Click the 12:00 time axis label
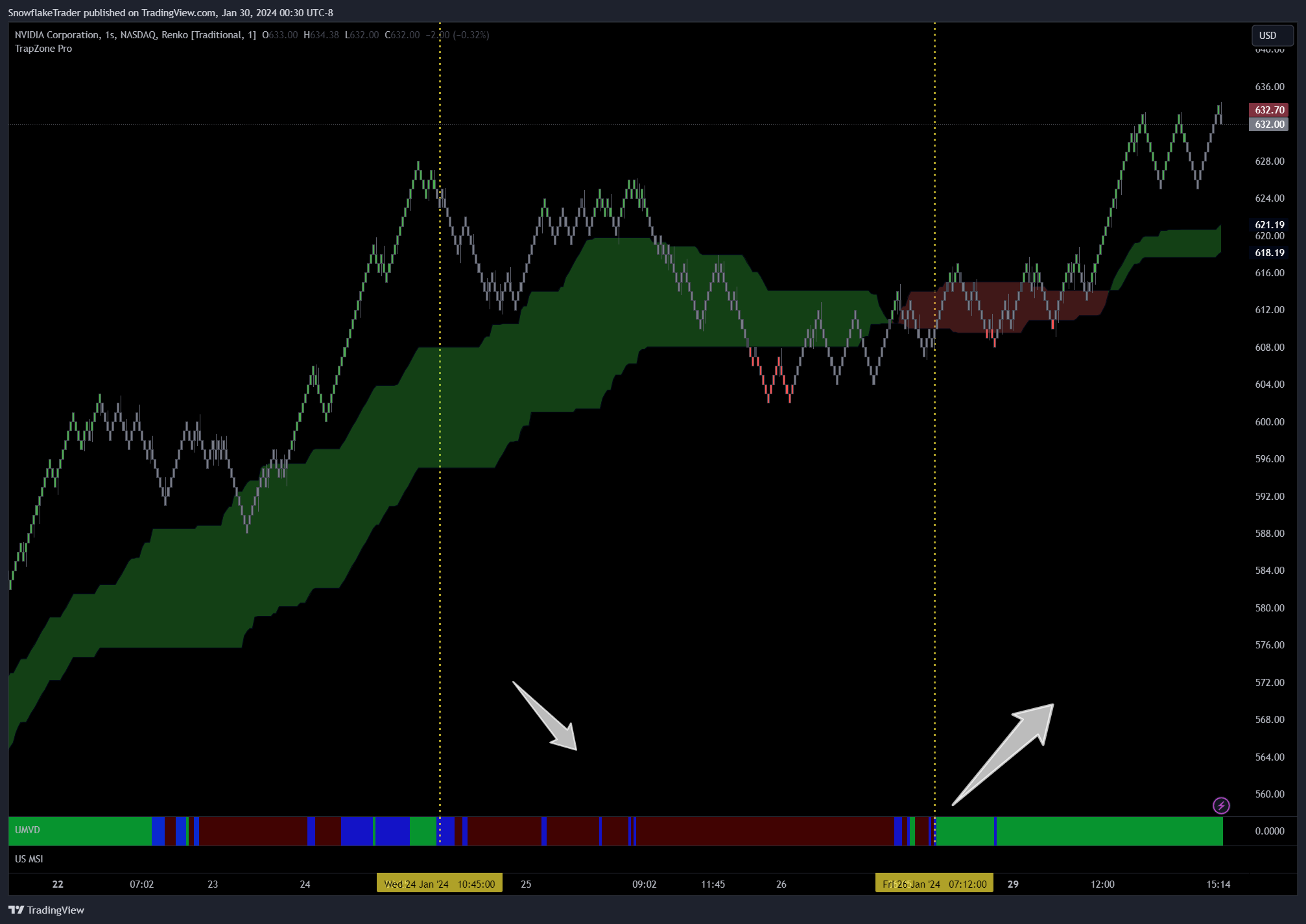The image size is (1306, 924). pyautogui.click(x=1102, y=884)
